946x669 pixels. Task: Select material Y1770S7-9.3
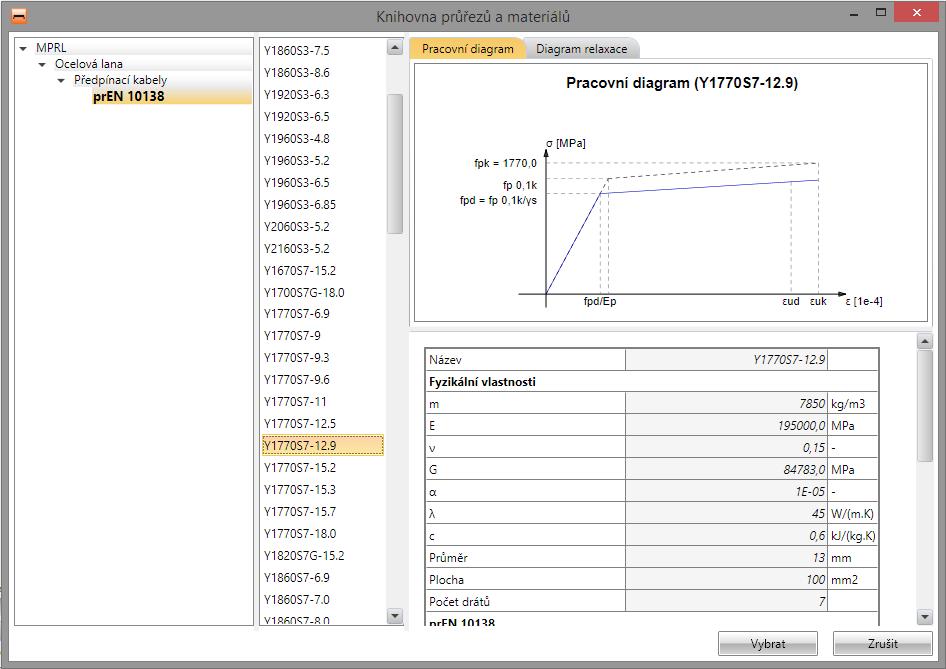click(x=297, y=358)
